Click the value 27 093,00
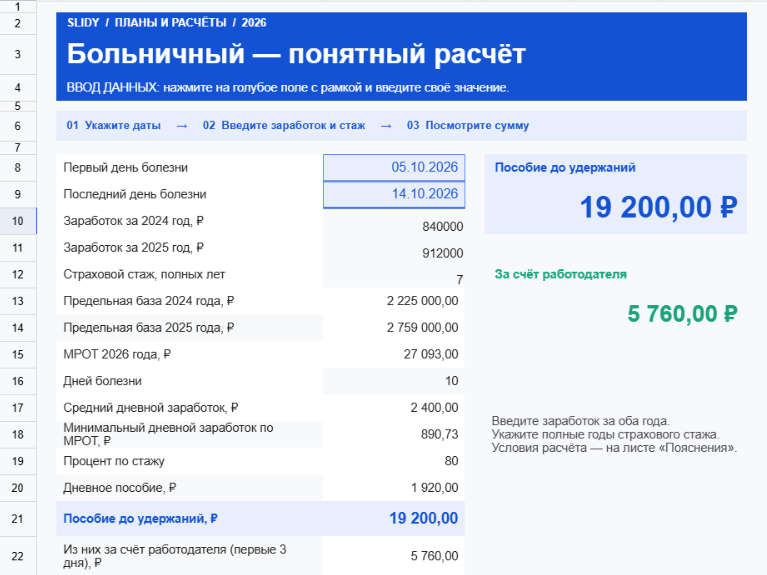This screenshot has height=575, width=767. [x=431, y=354]
